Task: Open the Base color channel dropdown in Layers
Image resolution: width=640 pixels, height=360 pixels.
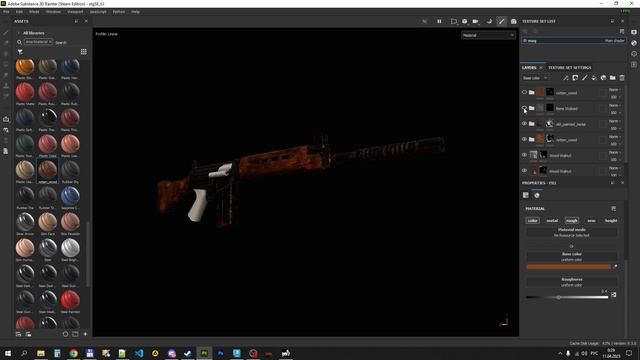Action: click(535, 78)
